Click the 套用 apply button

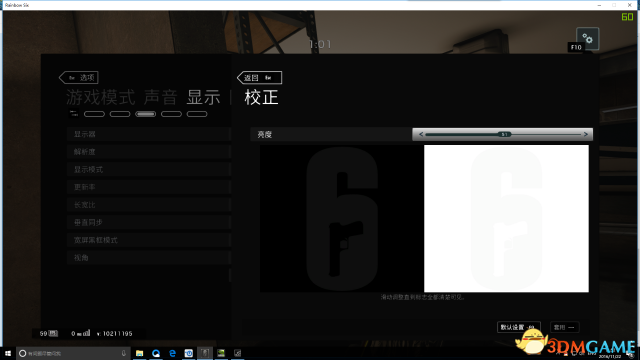(x=564, y=327)
